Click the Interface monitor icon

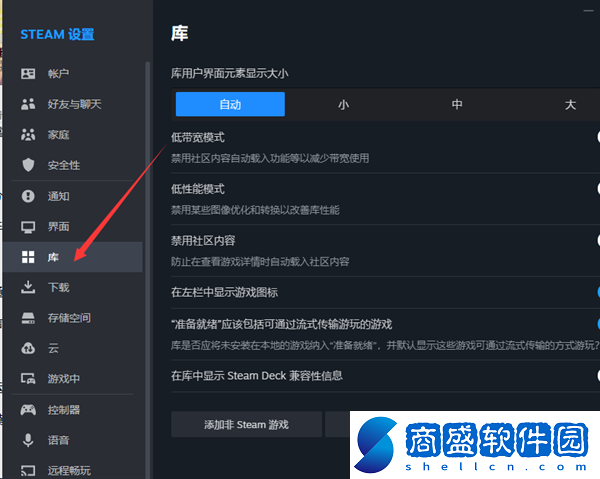click(28, 227)
